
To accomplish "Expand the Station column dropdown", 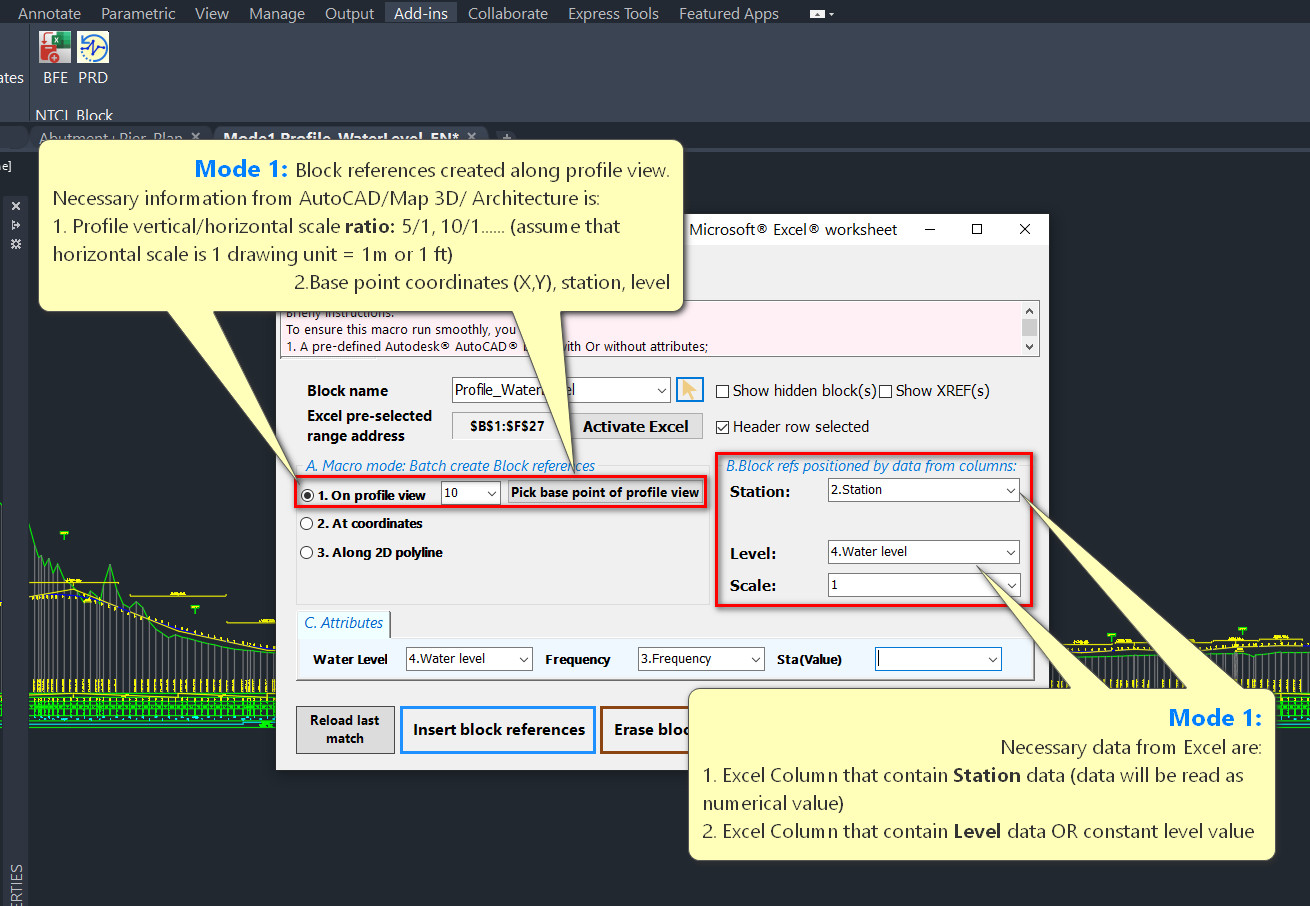I will coord(1011,490).
